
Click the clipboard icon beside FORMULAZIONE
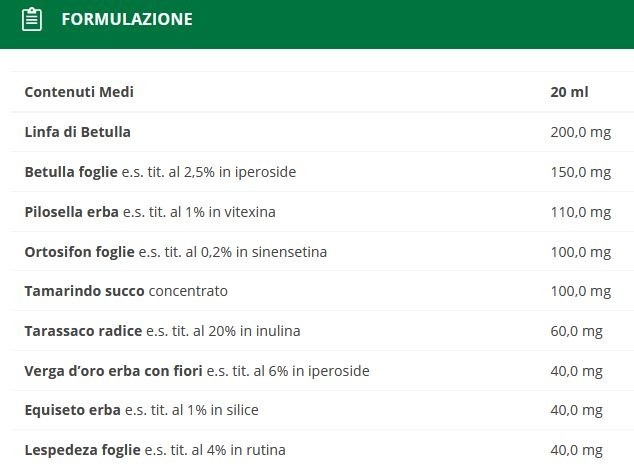[x=32, y=20]
